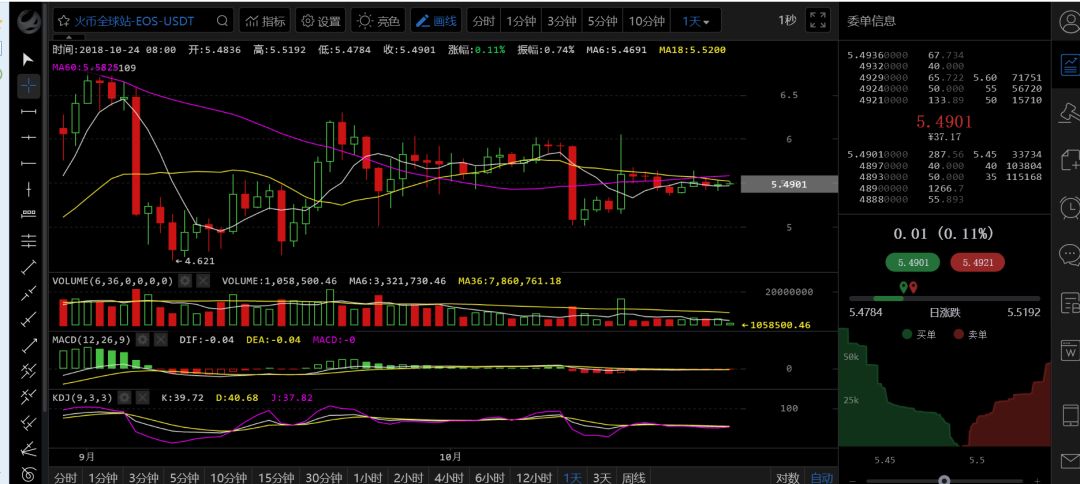Select 1小时 in bottom timeframe bar

366,478
